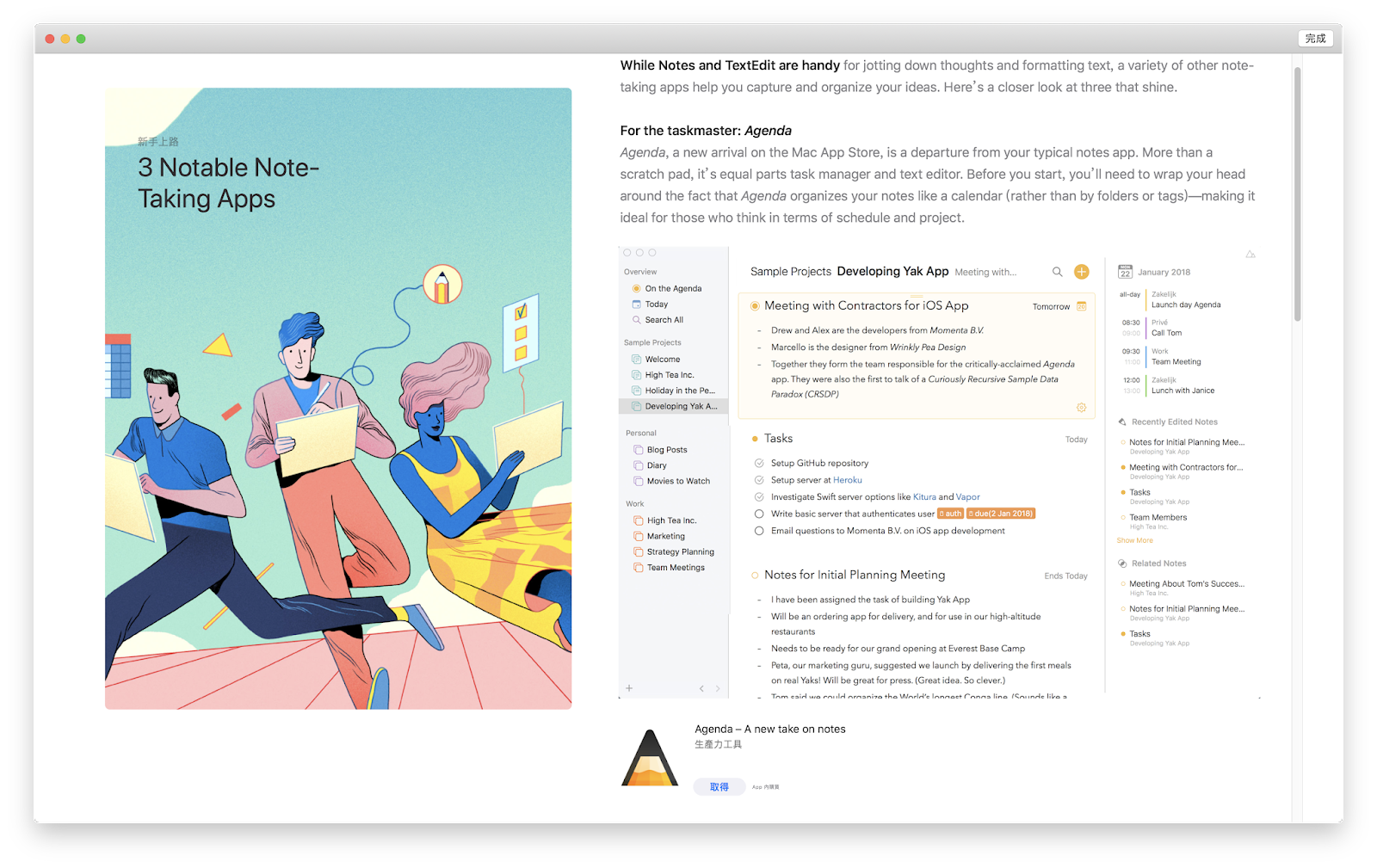Toggle Setup GitHub repository checkbox

(759, 463)
